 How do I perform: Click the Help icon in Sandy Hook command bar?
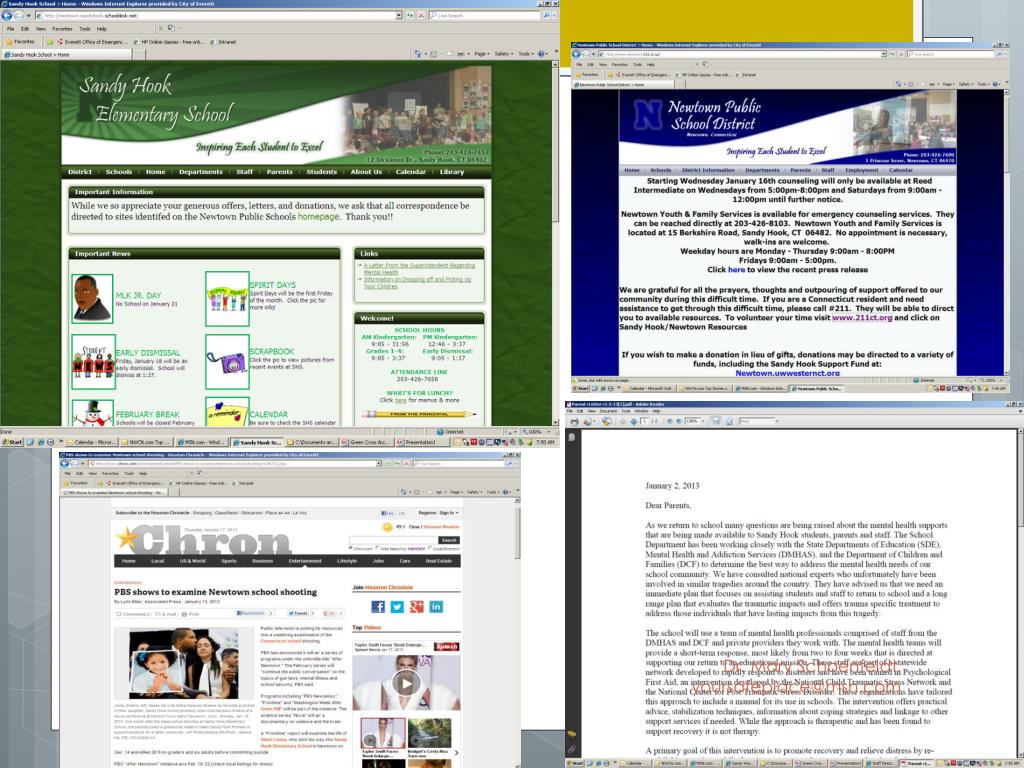tap(542, 54)
